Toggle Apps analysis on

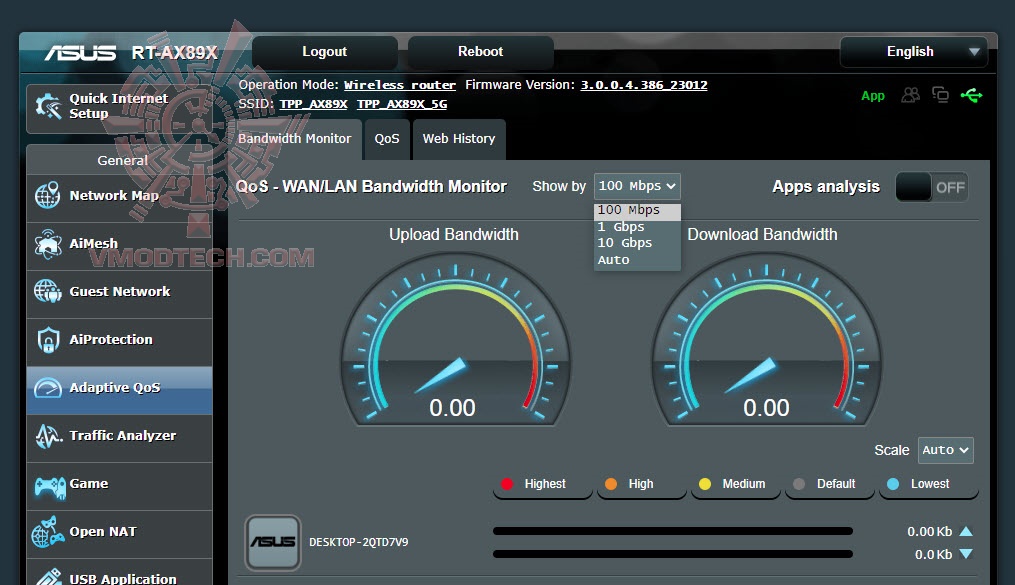click(931, 187)
